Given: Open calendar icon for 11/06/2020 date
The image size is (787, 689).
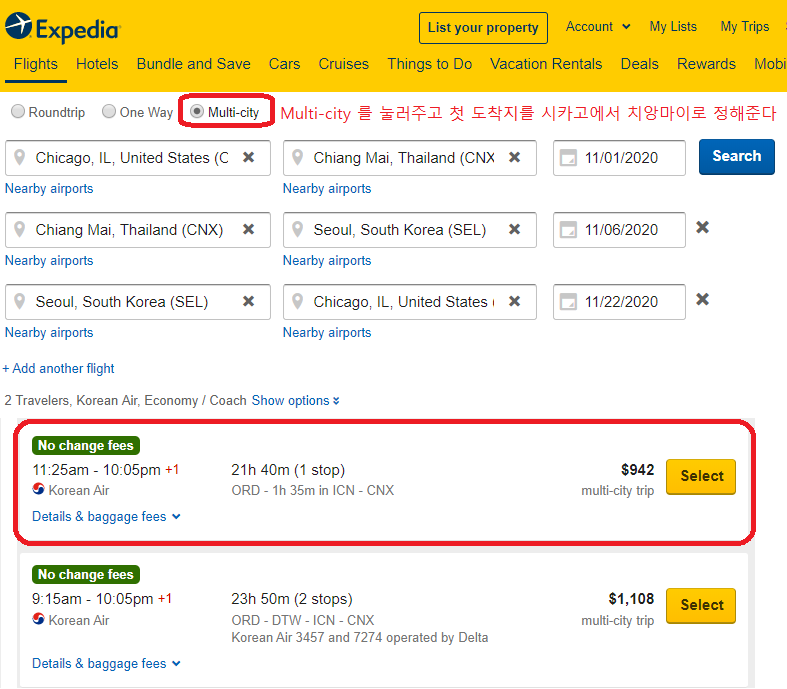Looking at the screenshot, I should pyautogui.click(x=568, y=230).
